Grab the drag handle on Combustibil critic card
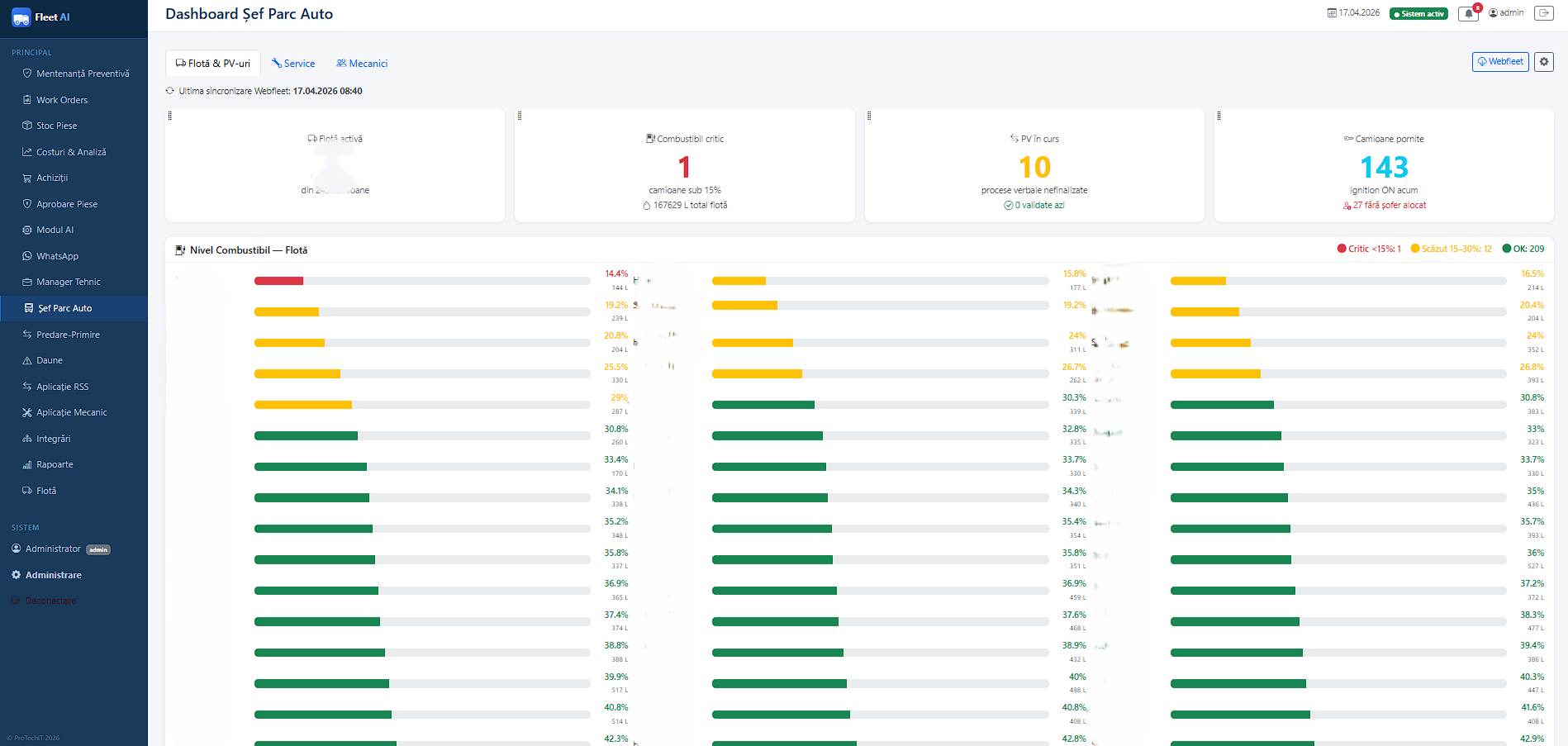 tap(520, 116)
